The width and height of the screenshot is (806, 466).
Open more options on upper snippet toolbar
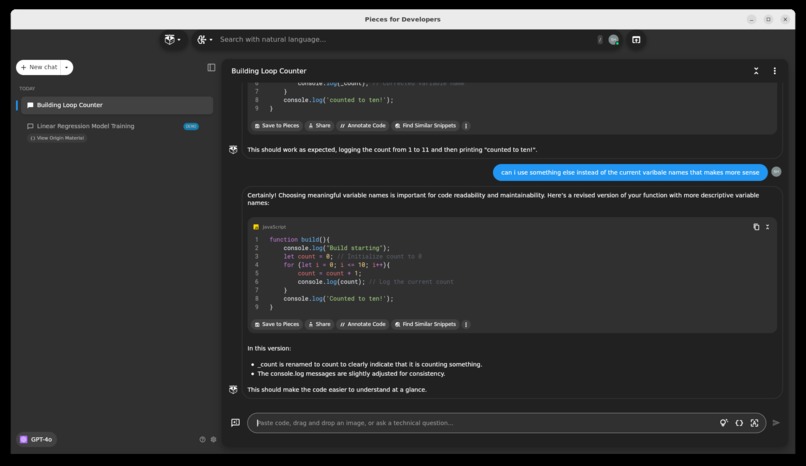pyautogui.click(x=466, y=125)
